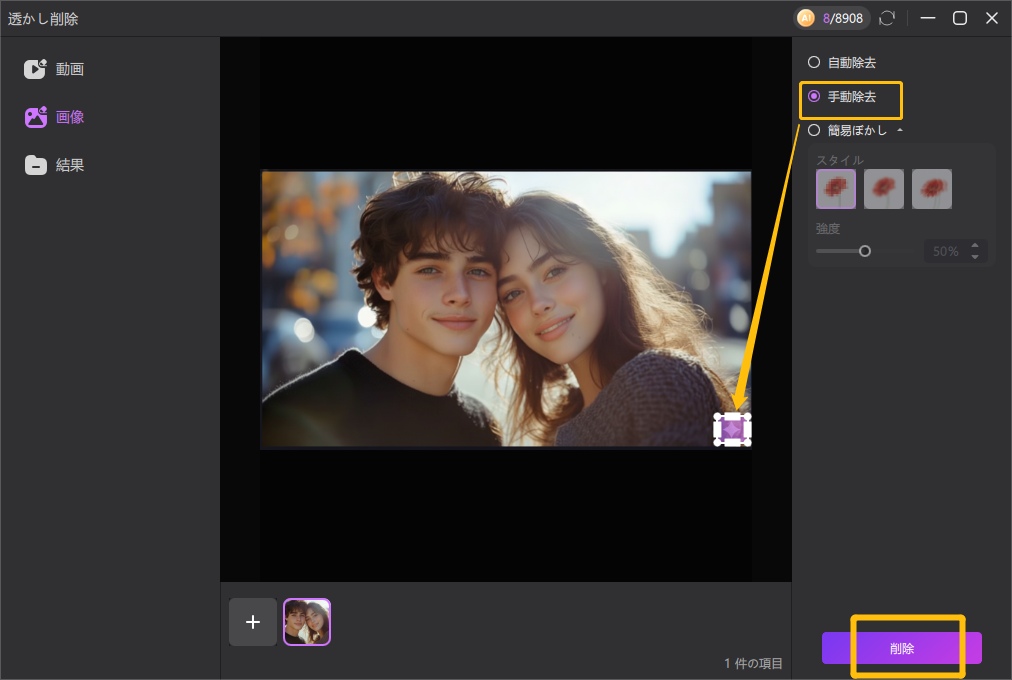The width and height of the screenshot is (1012, 680).
Task: Open the 結果 tab label
Action: [70, 166]
